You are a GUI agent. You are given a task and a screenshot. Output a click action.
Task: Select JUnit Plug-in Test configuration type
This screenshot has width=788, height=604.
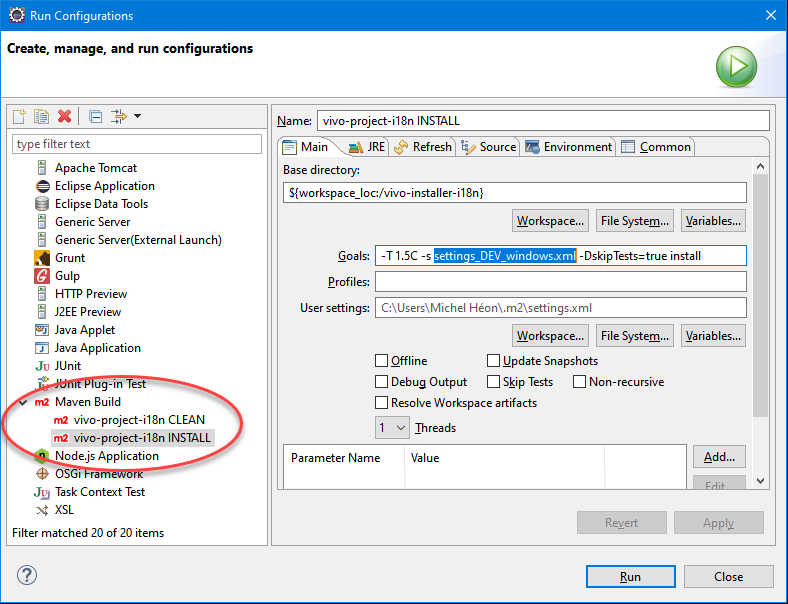[100, 384]
